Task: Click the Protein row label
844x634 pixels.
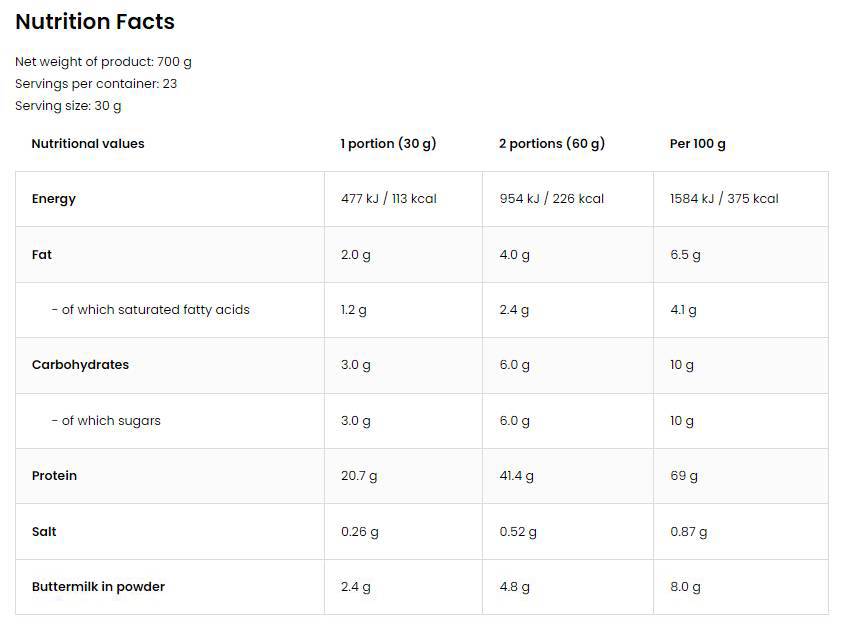Action: click(55, 476)
